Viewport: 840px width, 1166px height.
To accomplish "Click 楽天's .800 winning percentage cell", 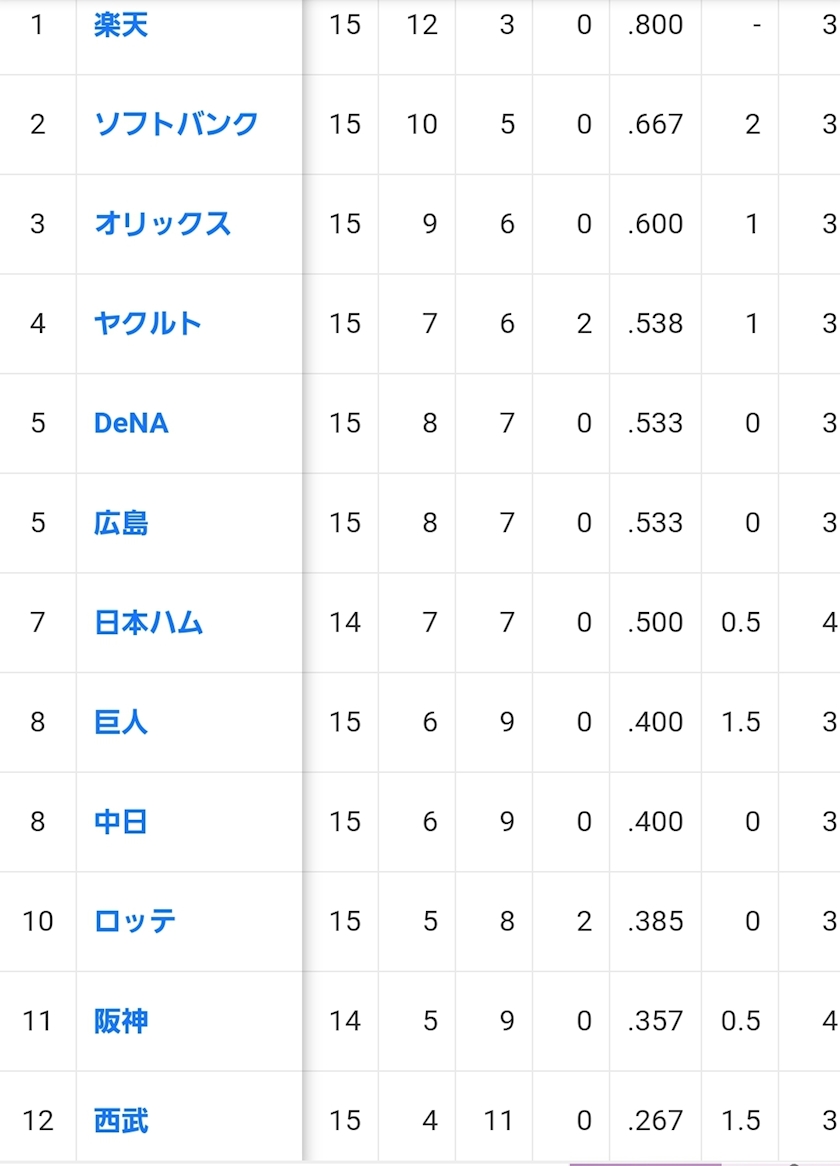I will point(655,25).
